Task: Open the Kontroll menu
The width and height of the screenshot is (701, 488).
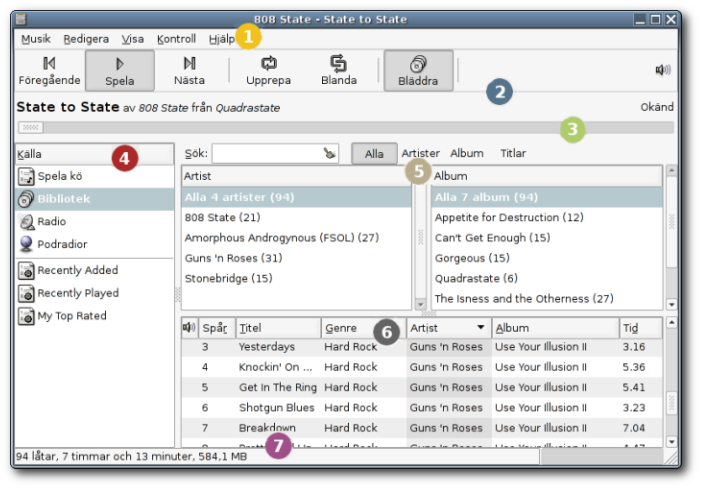Action: click(176, 39)
